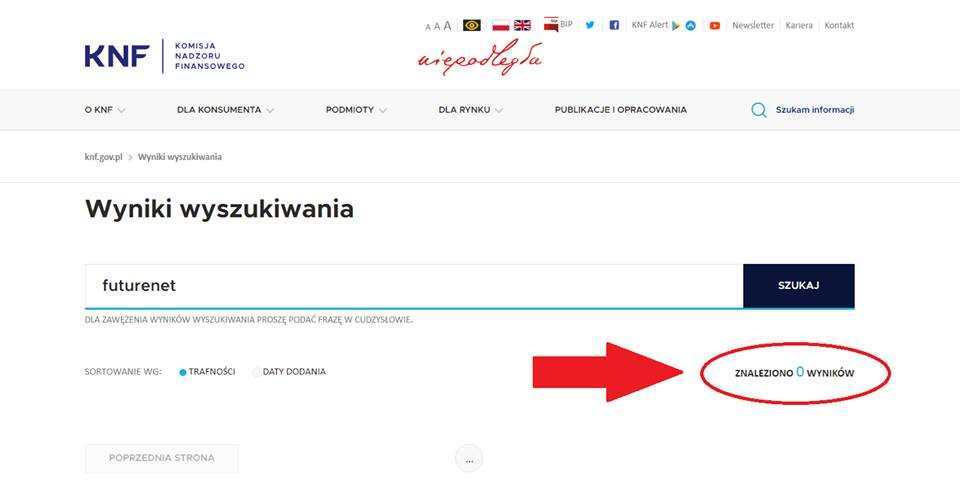Click the search field containing futurenet
Screen dimensions: 960x494
pos(414,286)
